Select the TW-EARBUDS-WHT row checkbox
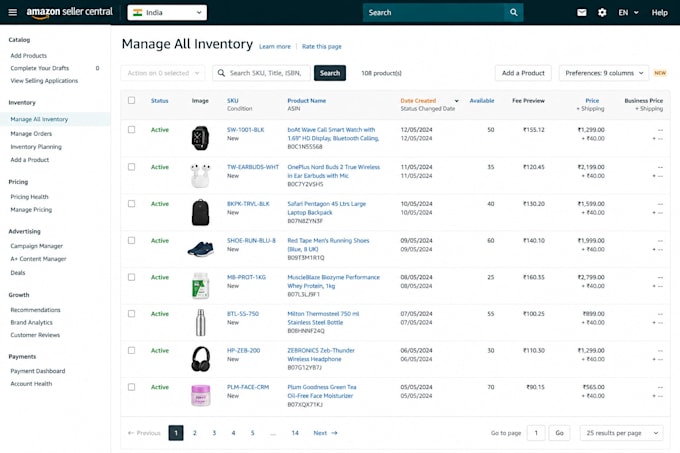 (131, 166)
